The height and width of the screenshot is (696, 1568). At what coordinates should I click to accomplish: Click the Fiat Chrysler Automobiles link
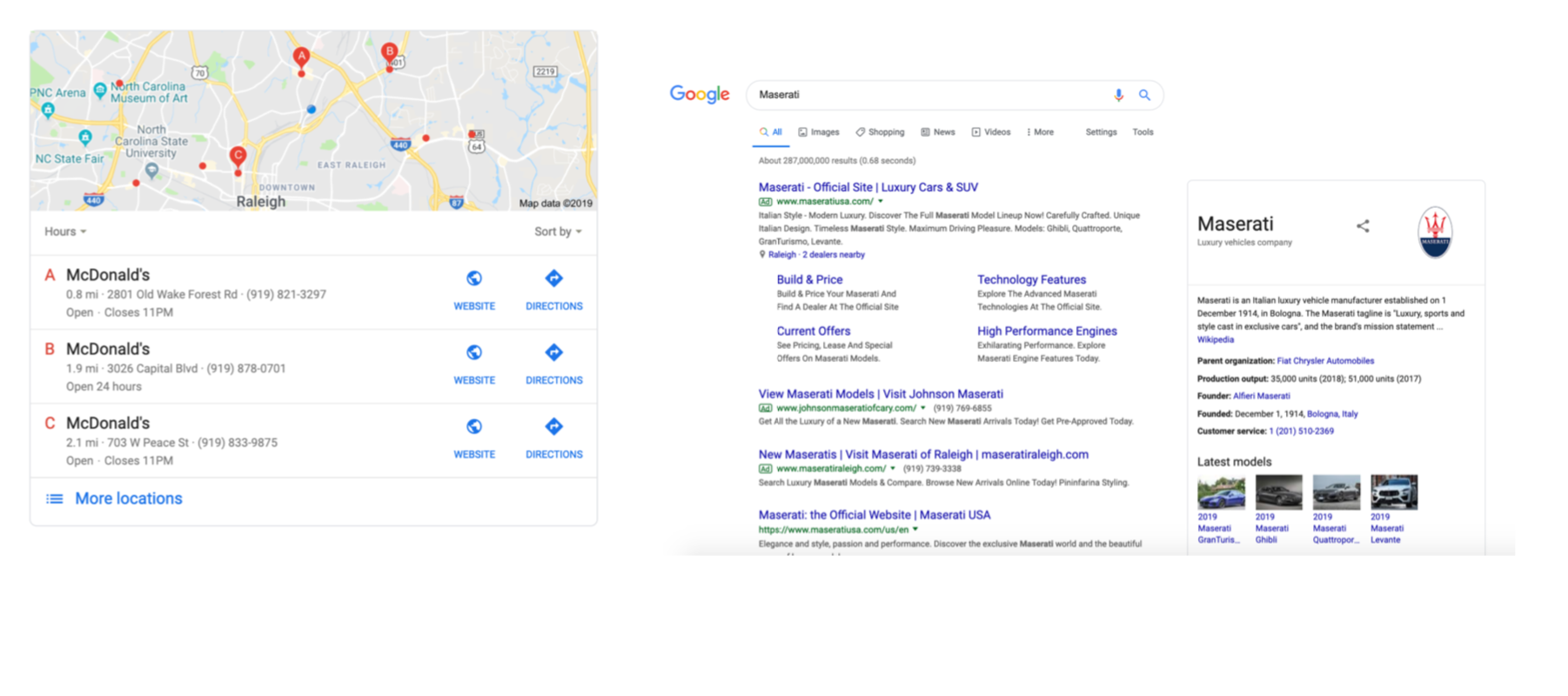[1325, 361]
